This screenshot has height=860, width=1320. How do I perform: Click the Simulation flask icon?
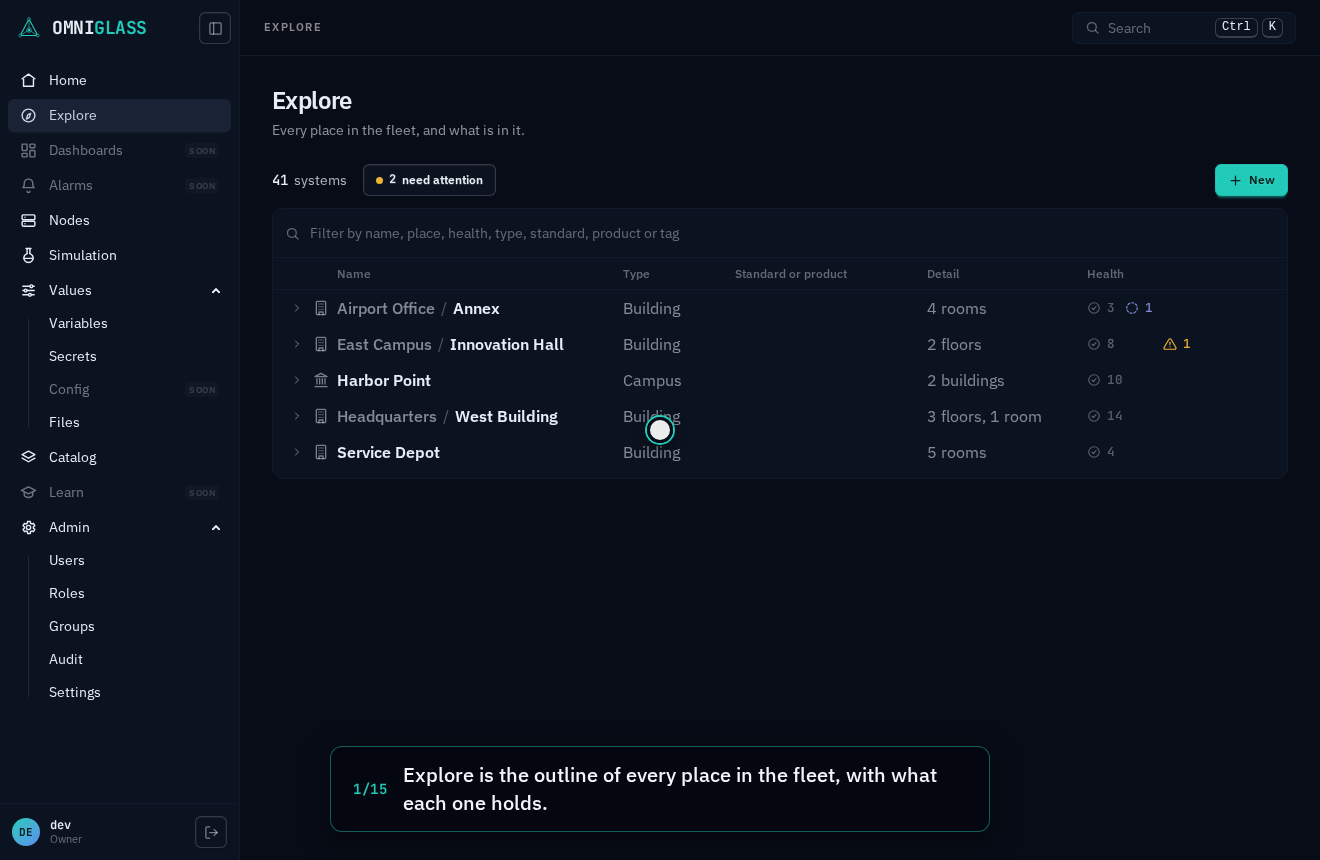tap(29, 255)
